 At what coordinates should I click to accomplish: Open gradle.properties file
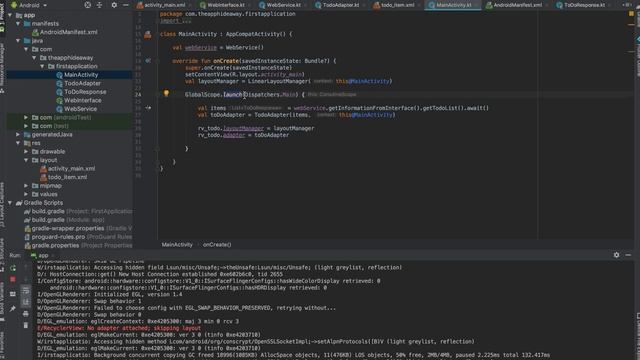coord(55,246)
